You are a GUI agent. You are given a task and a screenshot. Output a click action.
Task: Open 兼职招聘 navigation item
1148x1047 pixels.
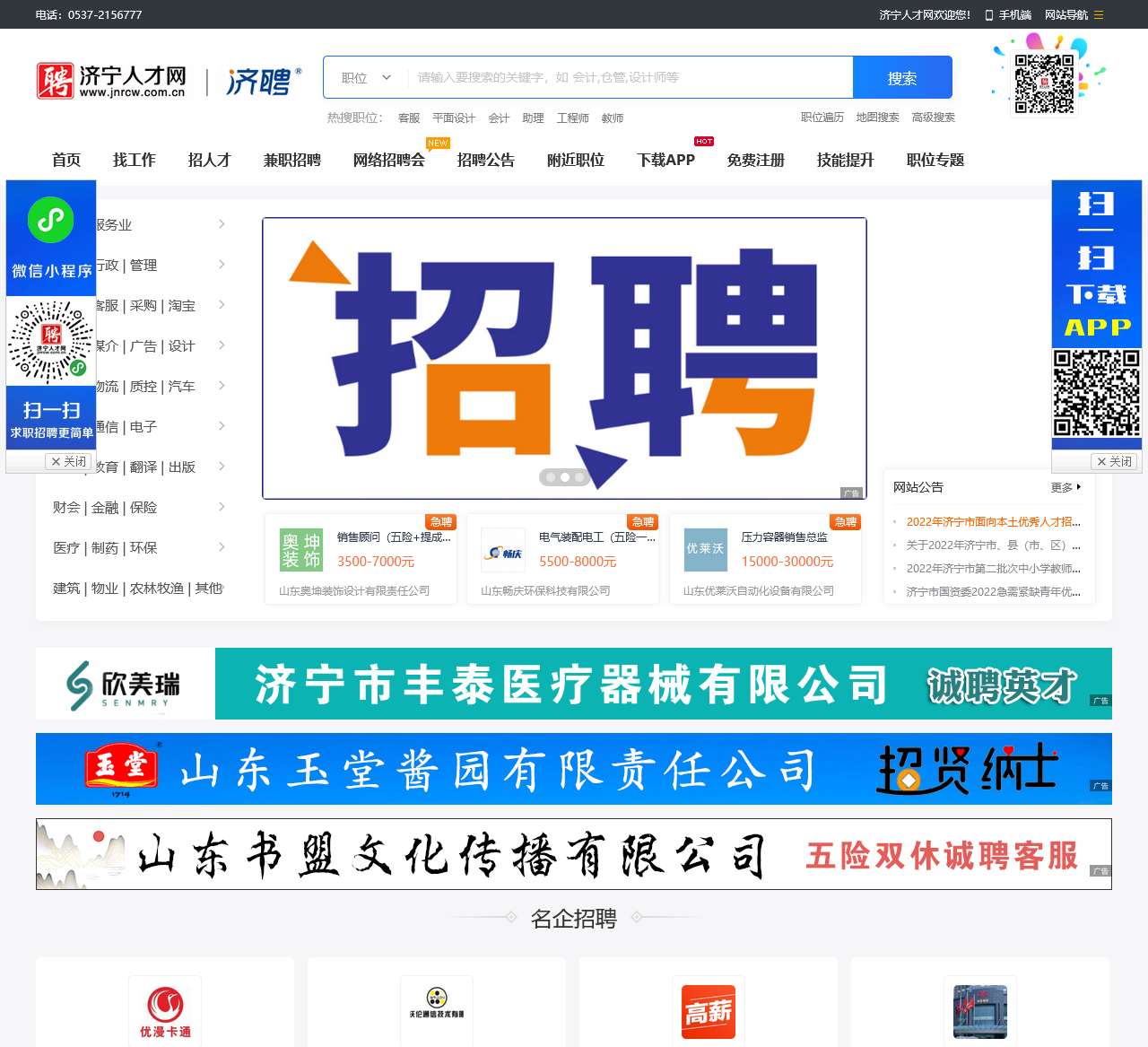click(x=292, y=160)
